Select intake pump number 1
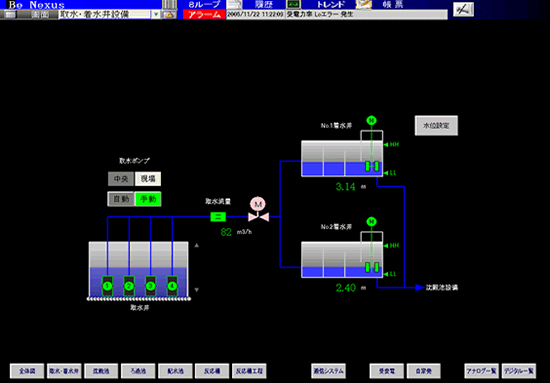The height and width of the screenshot is (383, 550). pos(107,286)
